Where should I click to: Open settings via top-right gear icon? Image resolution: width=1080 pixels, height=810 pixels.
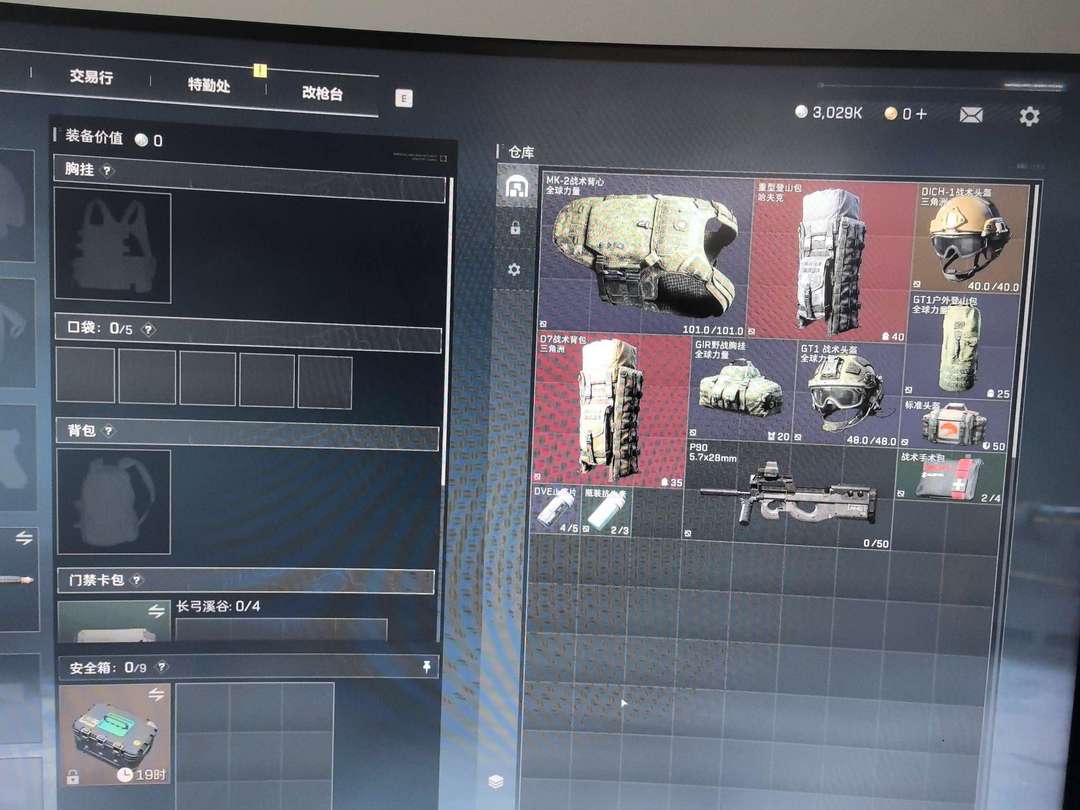1028,116
